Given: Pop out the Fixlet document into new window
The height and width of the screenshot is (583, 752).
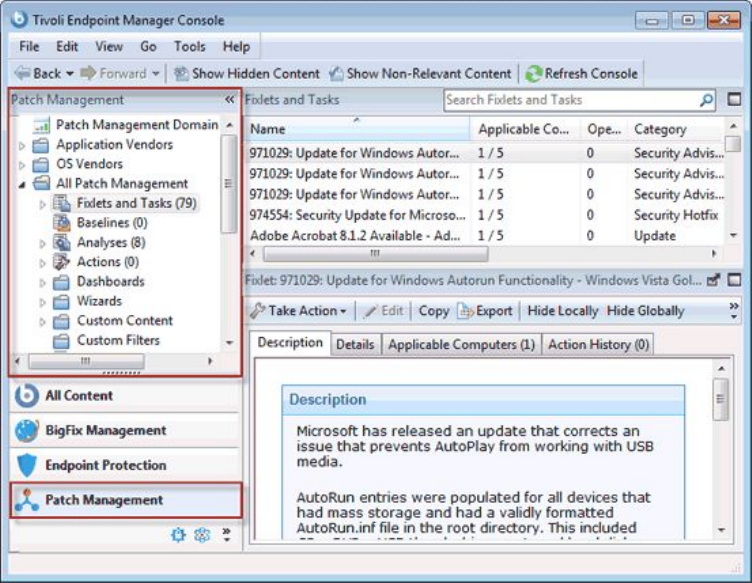Looking at the screenshot, I should click(x=714, y=280).
